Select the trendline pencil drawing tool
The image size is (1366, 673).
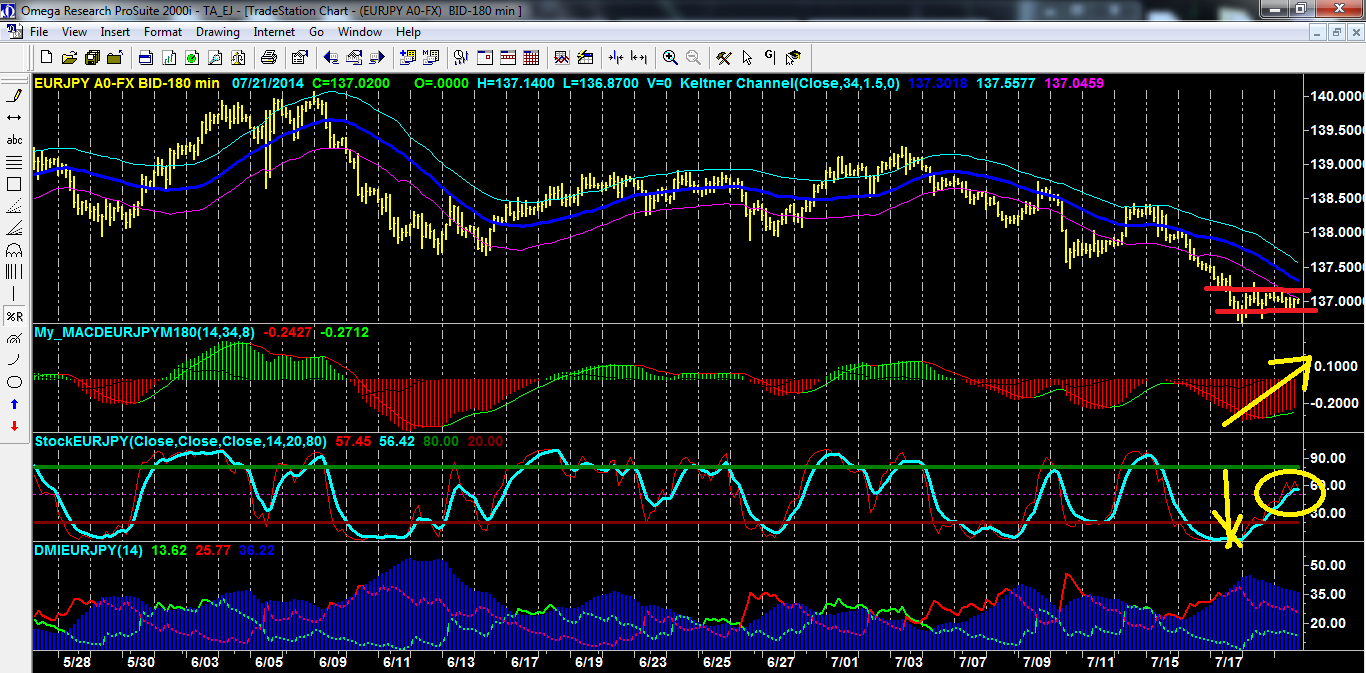(x=14, y=96)
